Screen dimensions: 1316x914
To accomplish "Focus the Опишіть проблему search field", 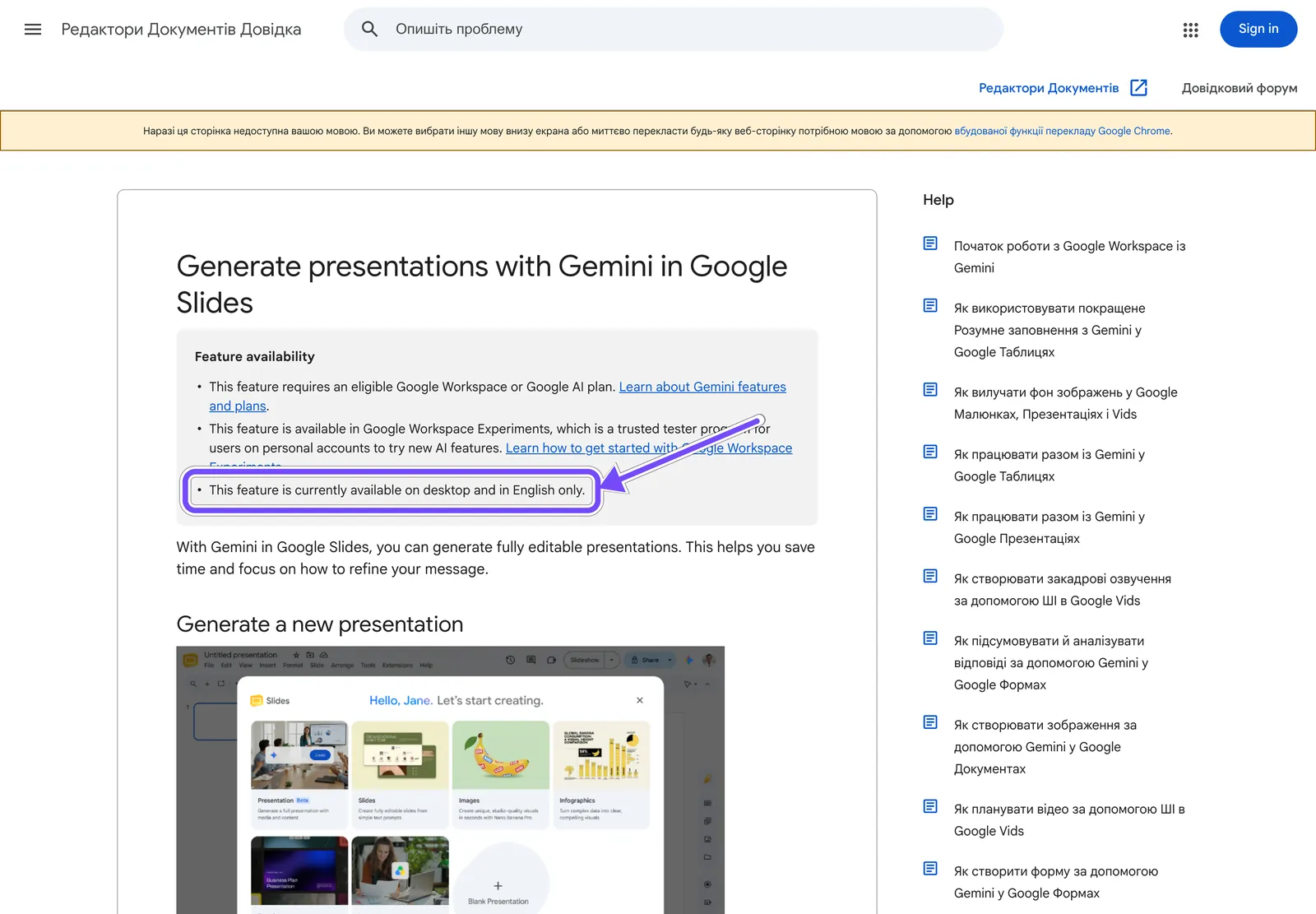I will 674,30.
